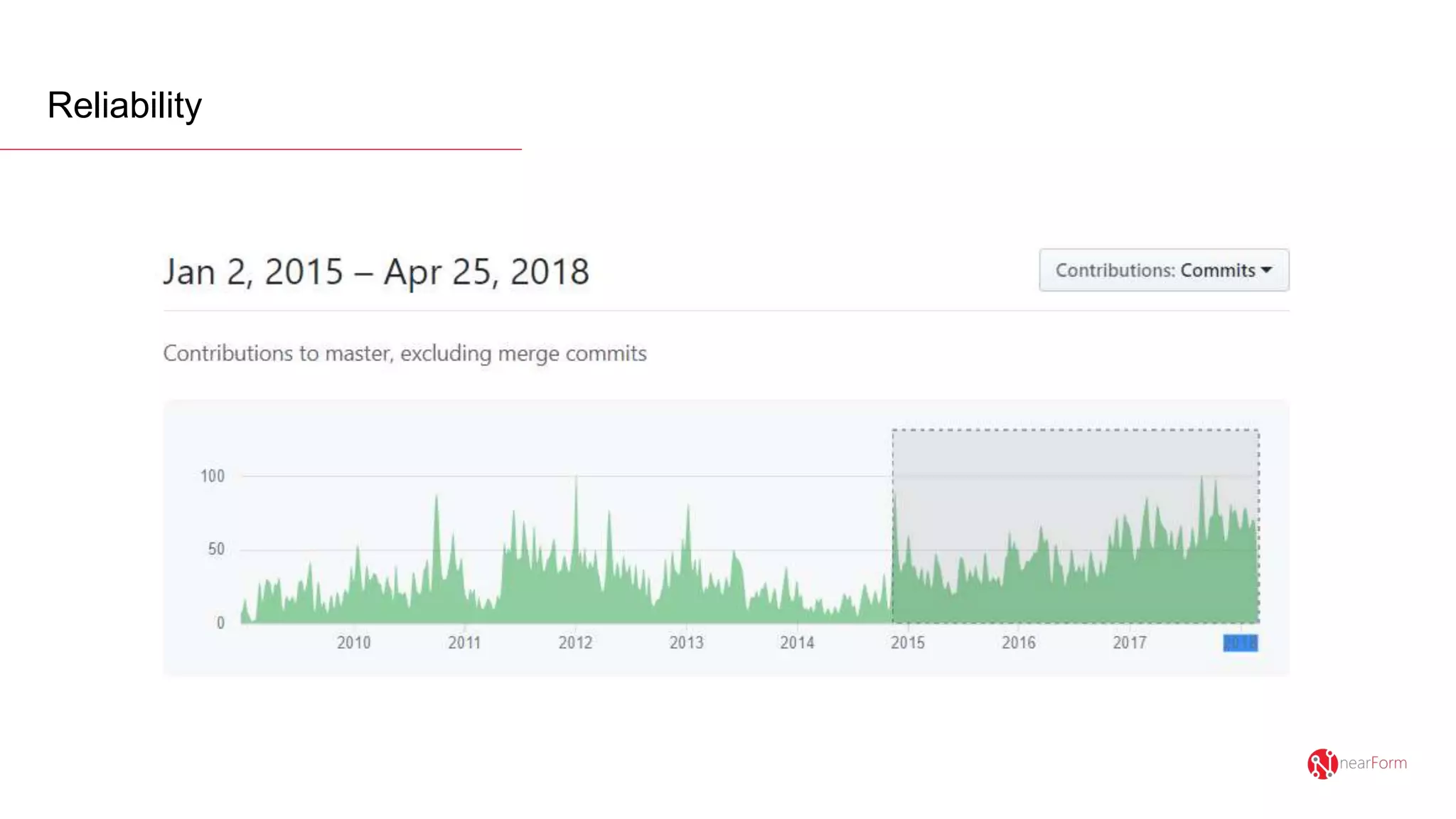The width and height of the screenshot is (1456, 819).
Task: Click the 100 label on vertical axis
Action: pos(212,476)
